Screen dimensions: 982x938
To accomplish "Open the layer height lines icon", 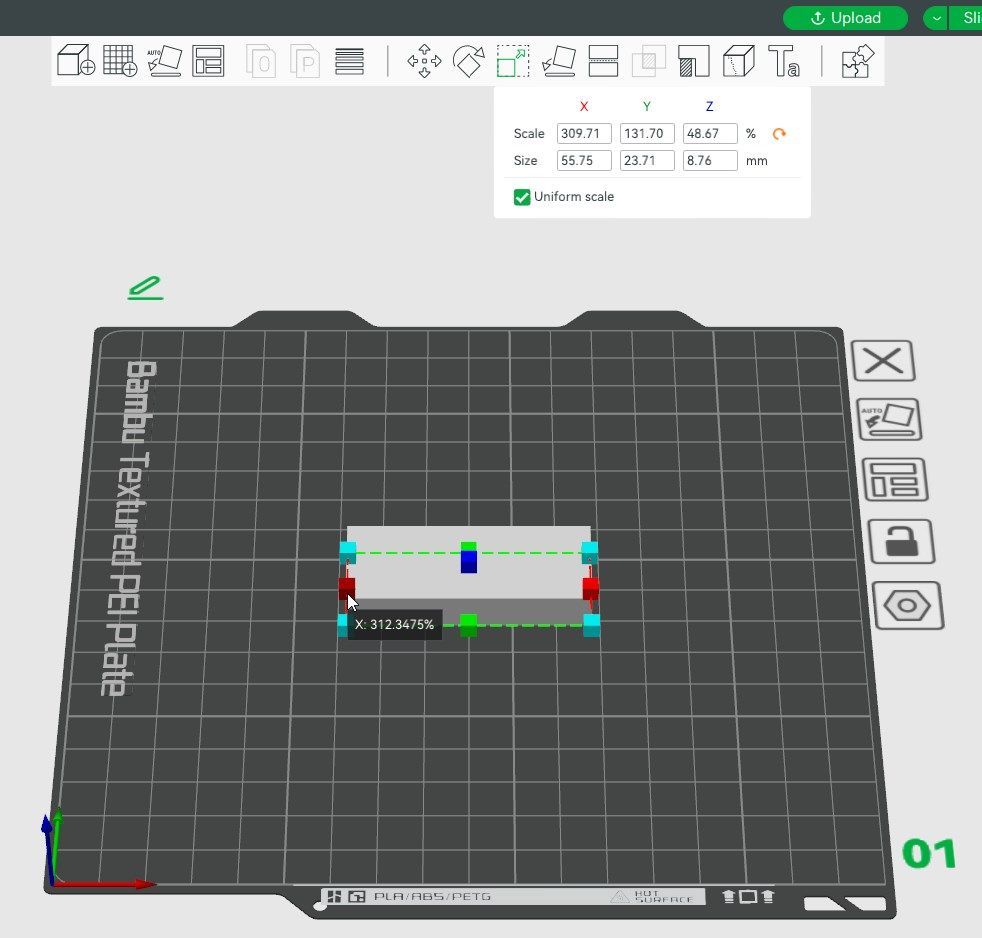I will coord(349,61).
